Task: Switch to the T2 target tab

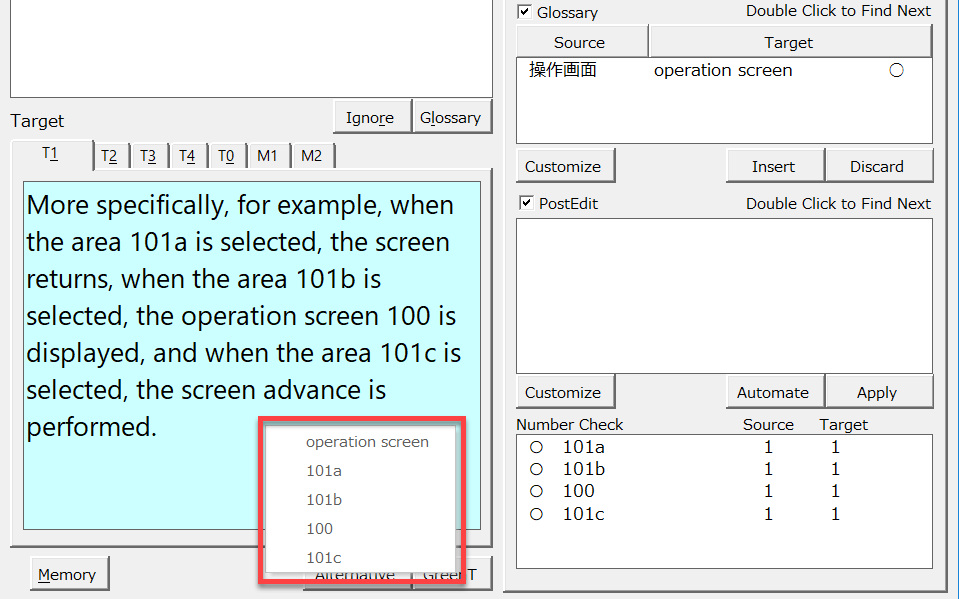Action: coord(109,156)
